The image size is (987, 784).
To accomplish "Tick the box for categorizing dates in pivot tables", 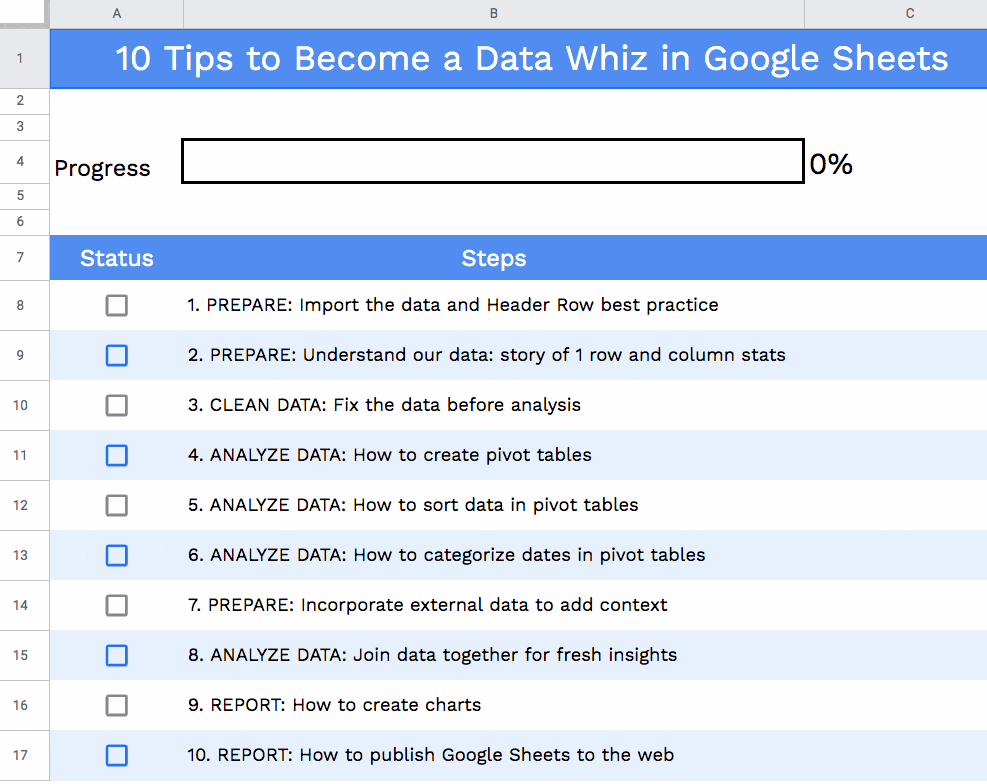I will tap(117, 555).
